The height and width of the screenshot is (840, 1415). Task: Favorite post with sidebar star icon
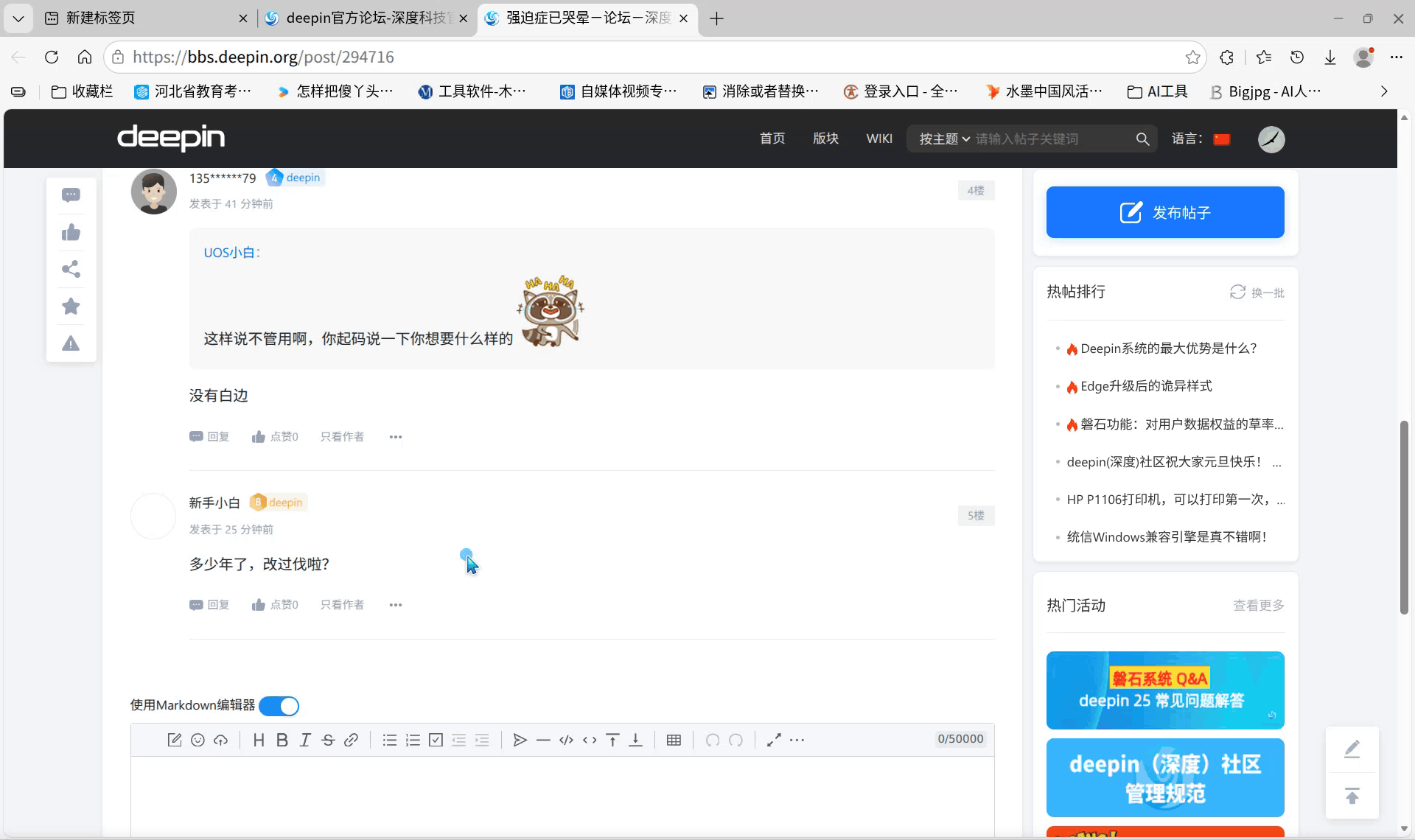(71, 306)
